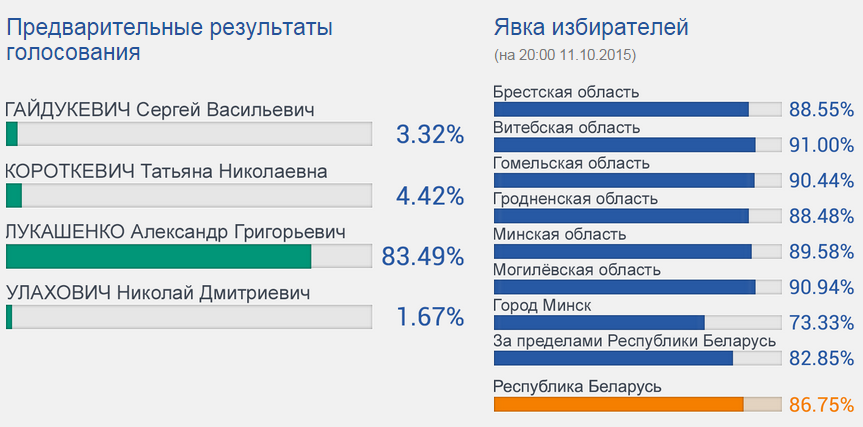Select the Минская область label
Viewport: 863px width, 427px height.
coord(560,234)
